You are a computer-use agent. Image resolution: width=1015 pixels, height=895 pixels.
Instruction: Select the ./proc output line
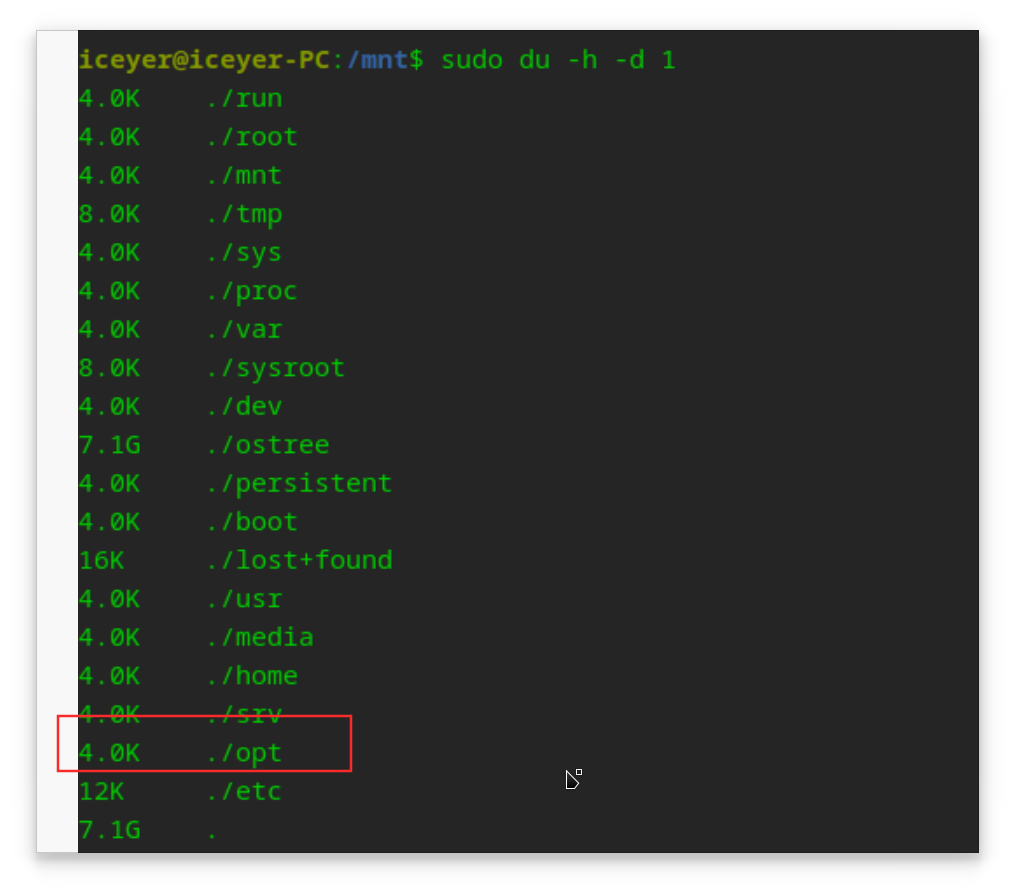[188, 291]
